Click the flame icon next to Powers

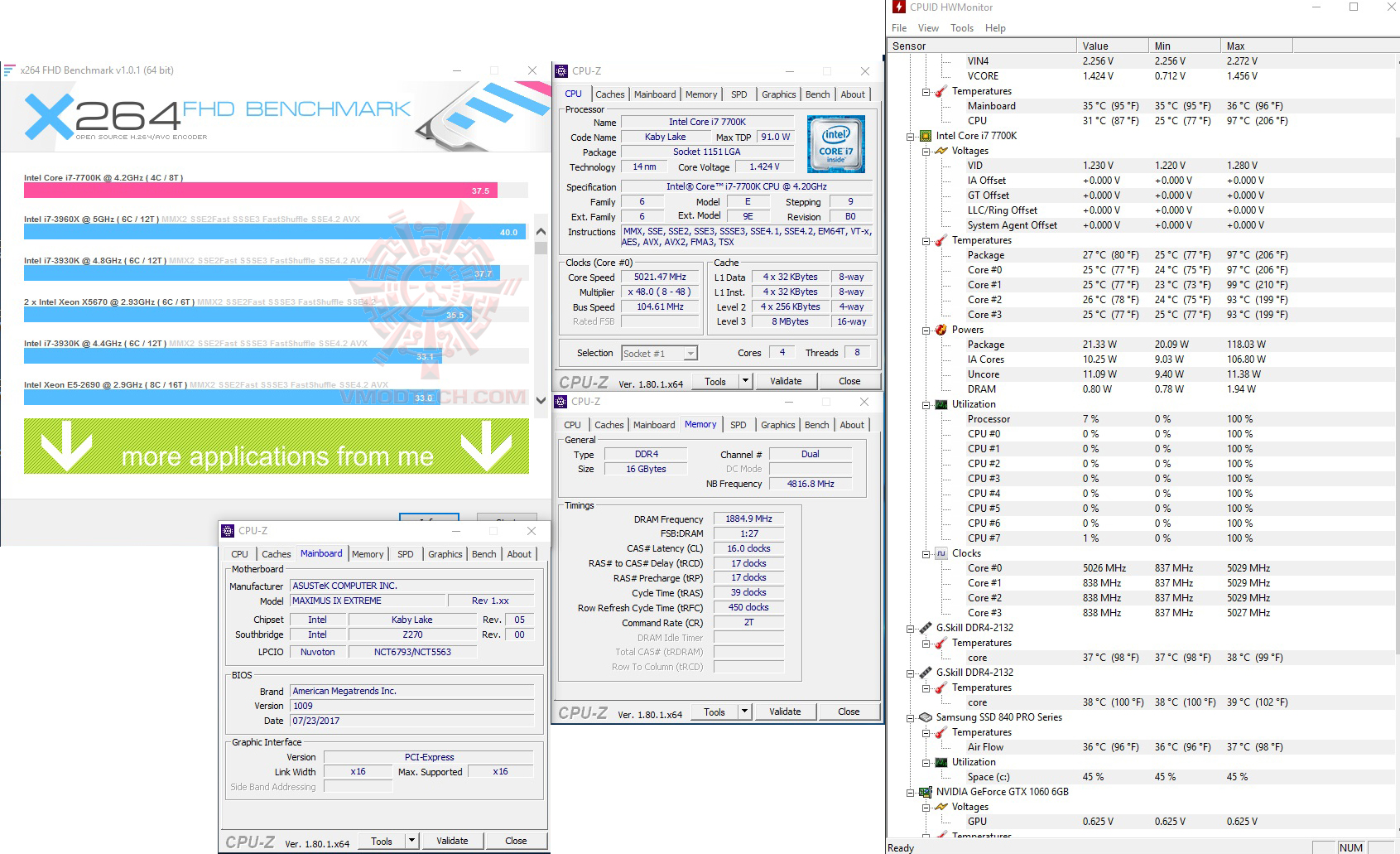click(942, 330)
